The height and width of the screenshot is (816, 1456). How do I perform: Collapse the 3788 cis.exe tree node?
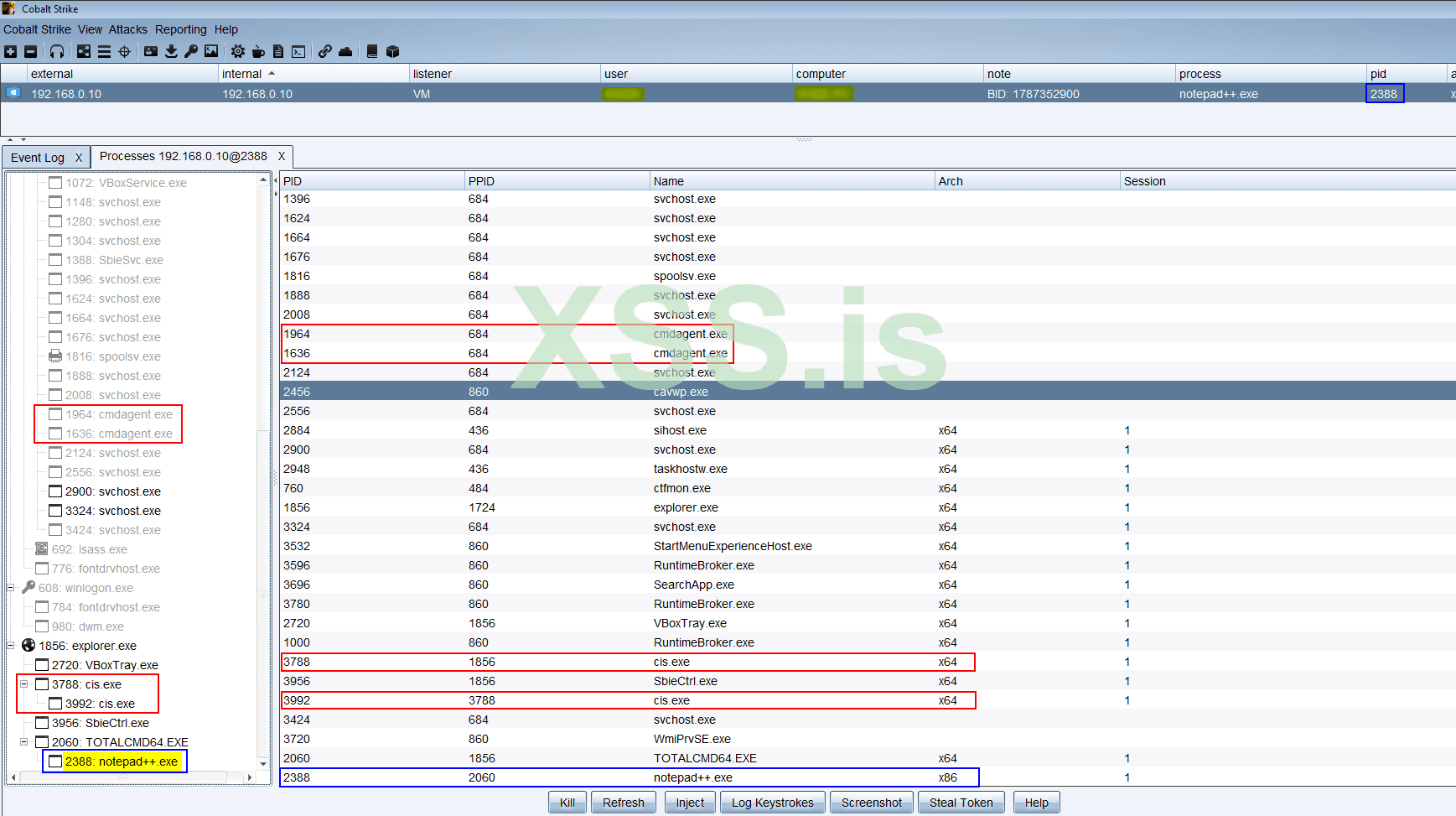[24, 684]
